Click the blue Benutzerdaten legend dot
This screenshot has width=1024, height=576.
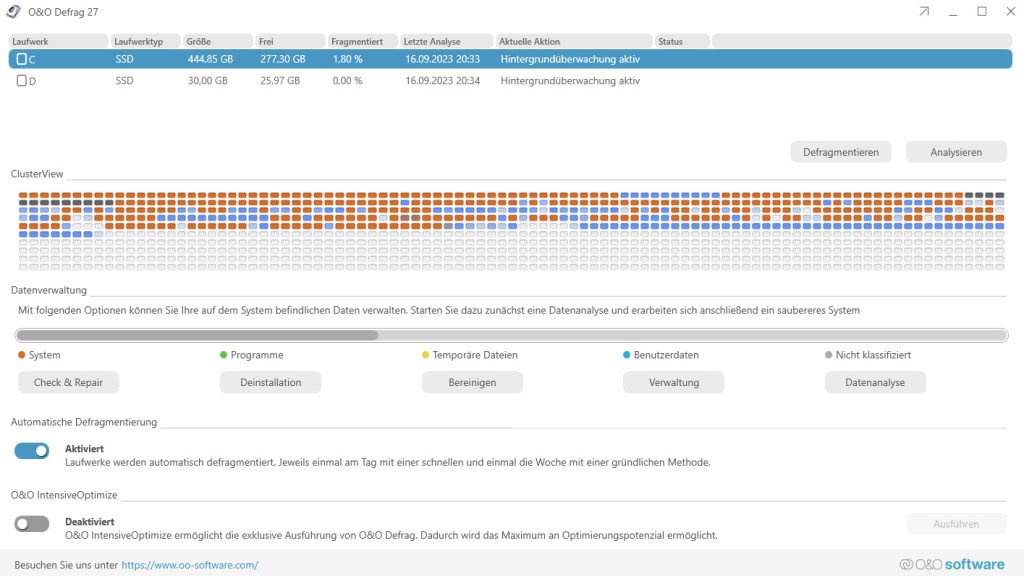(x=627, y=355)
